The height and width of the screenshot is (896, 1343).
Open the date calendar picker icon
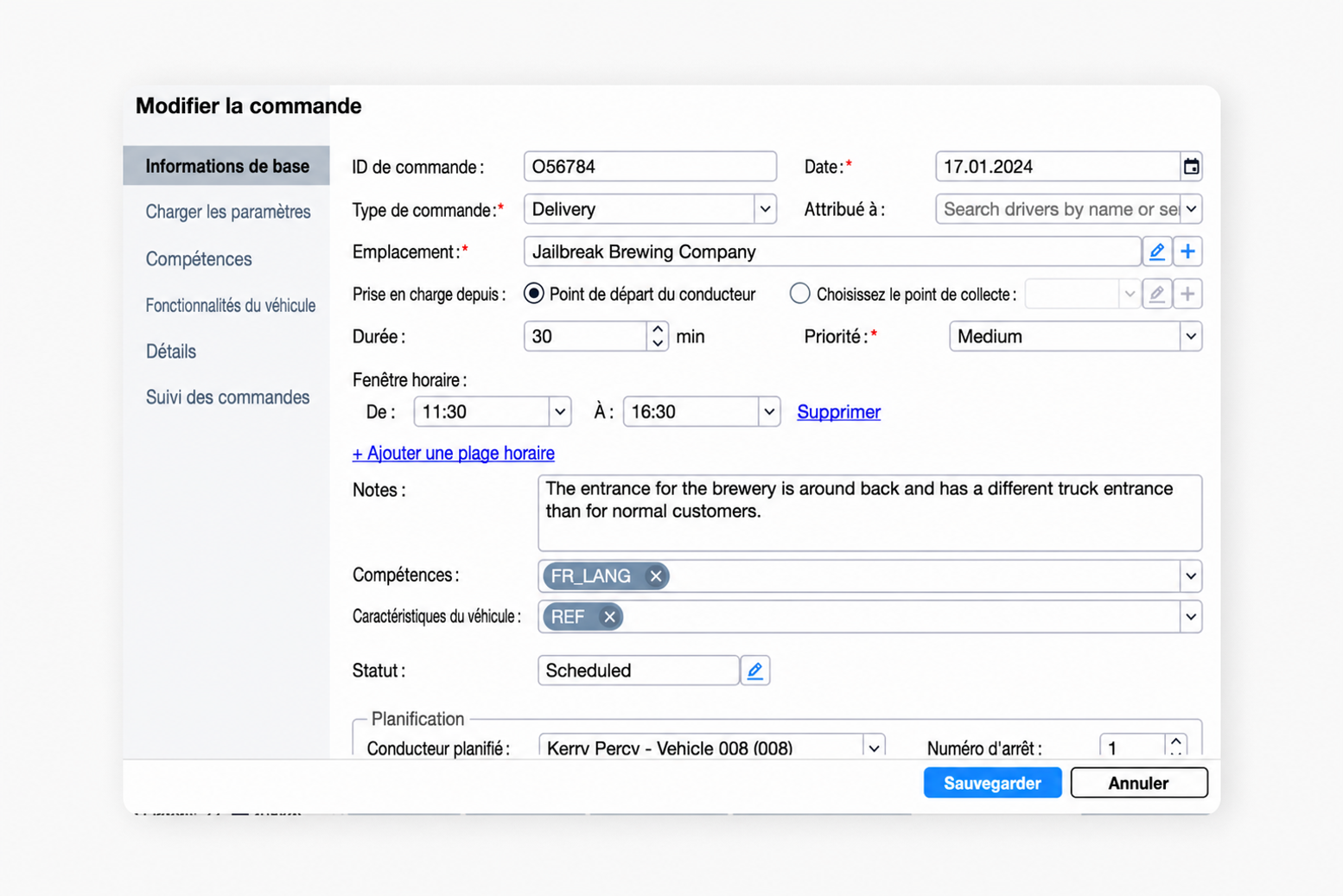[x=1191, y=167]
